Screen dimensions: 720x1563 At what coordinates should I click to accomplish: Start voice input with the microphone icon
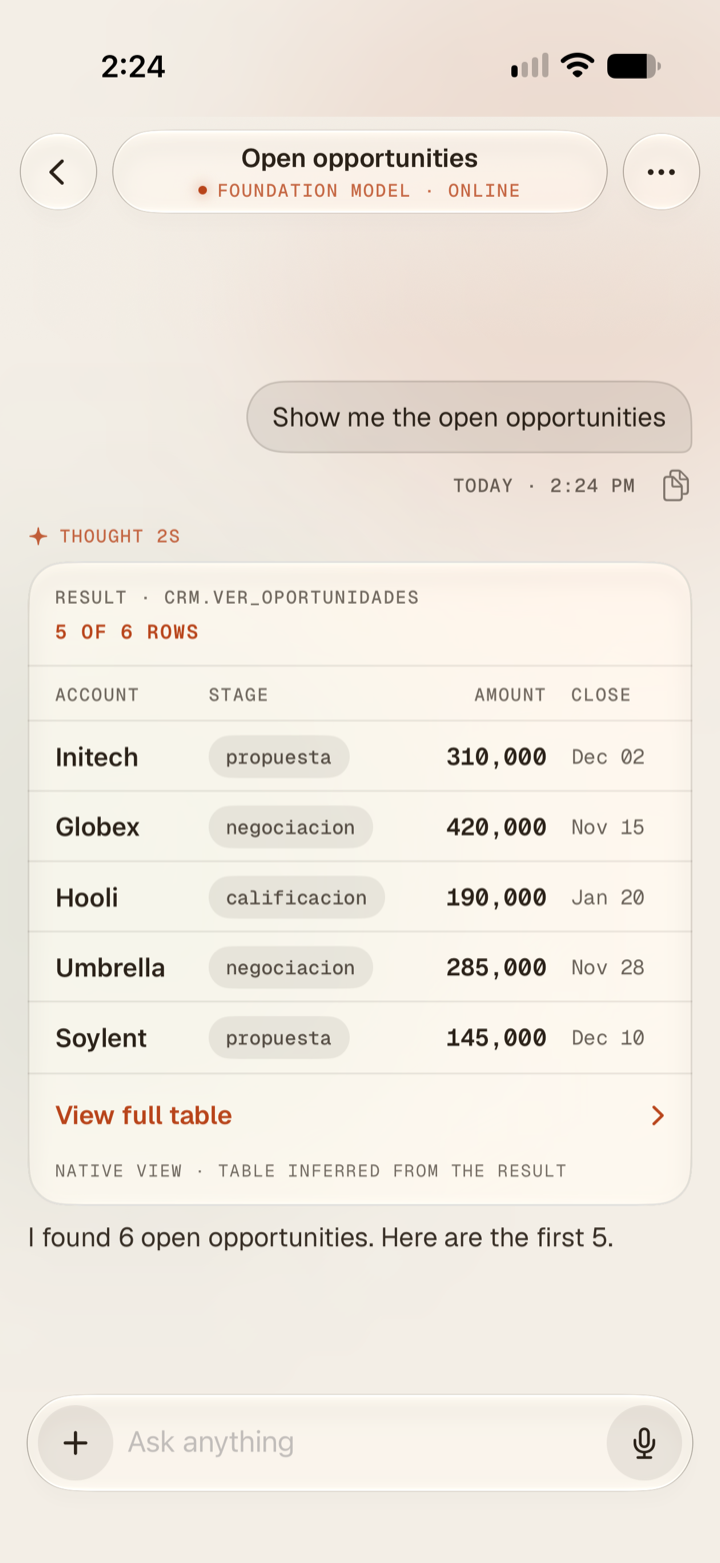tap(644, 1442)
